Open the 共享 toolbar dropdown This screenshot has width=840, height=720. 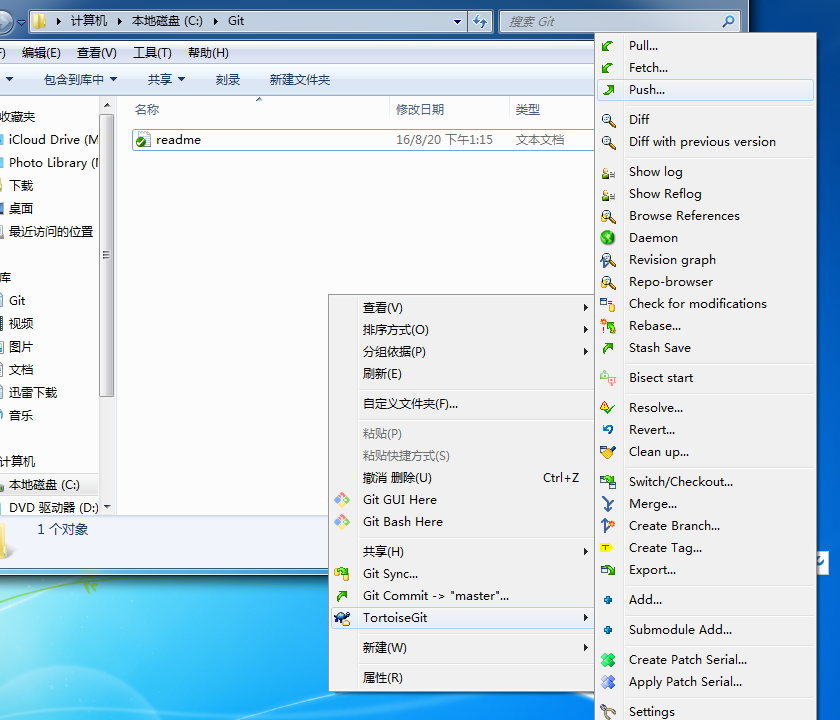(x=167, y=80)
